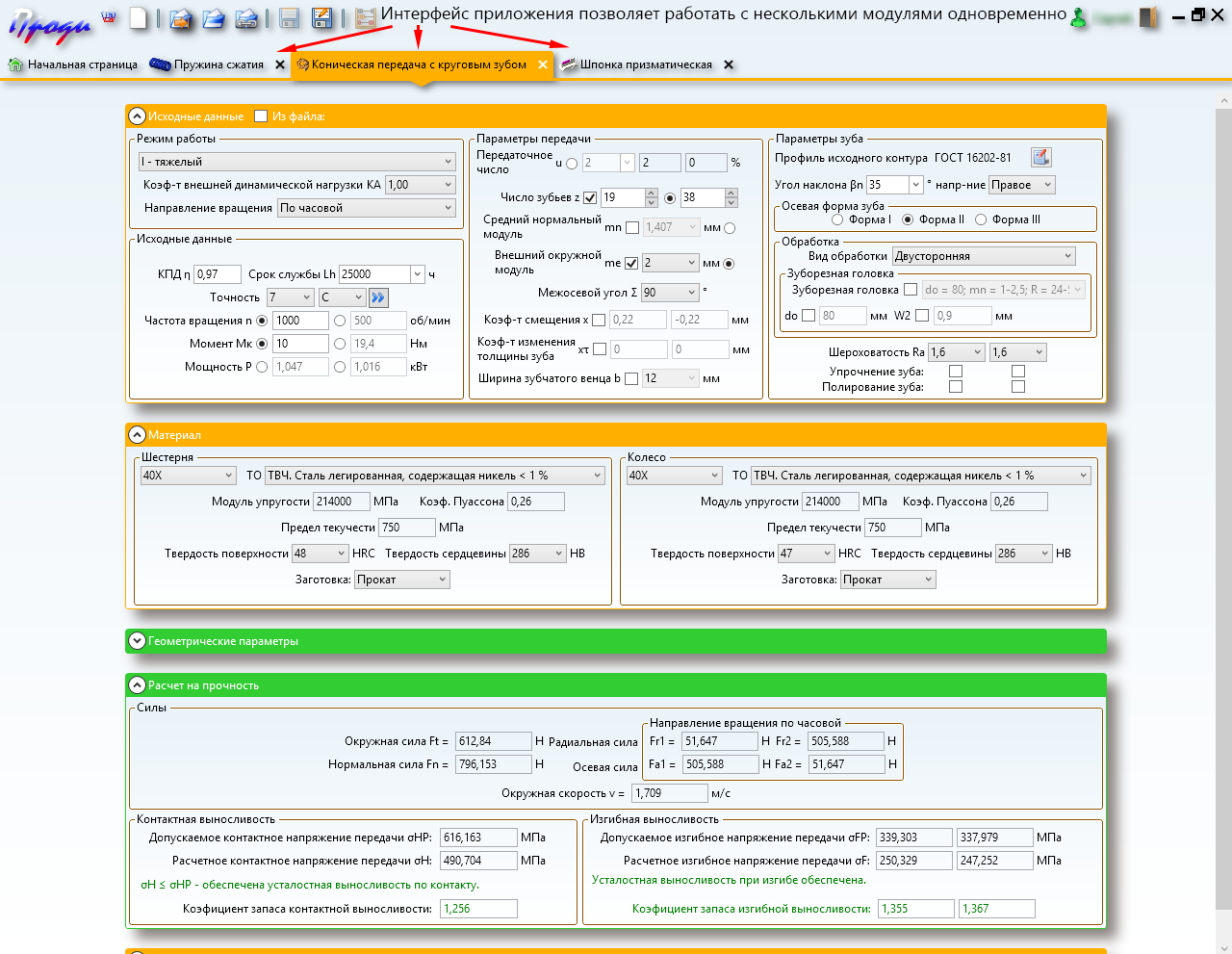Click the abacus calculate icon in toolbar
Viewport: 1232px width, 954px height.
click(365, 18)
